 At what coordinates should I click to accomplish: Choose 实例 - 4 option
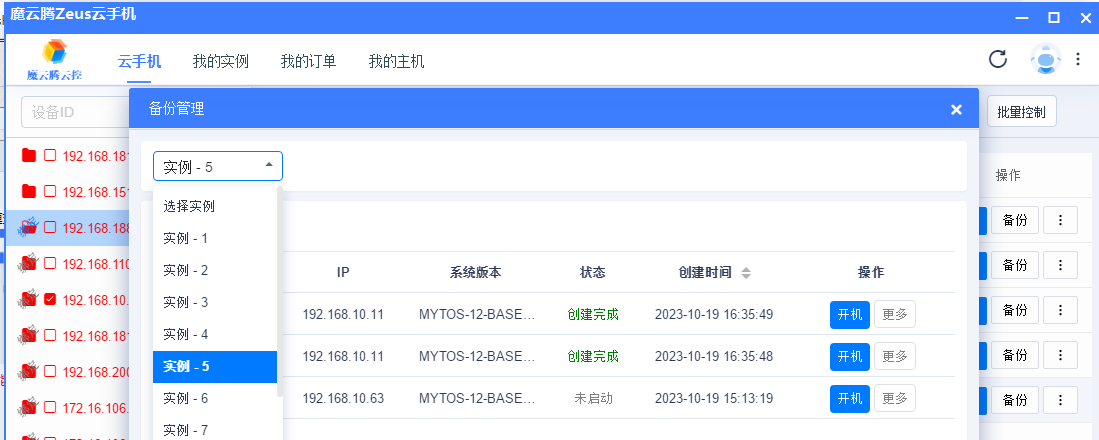(215, 335)
